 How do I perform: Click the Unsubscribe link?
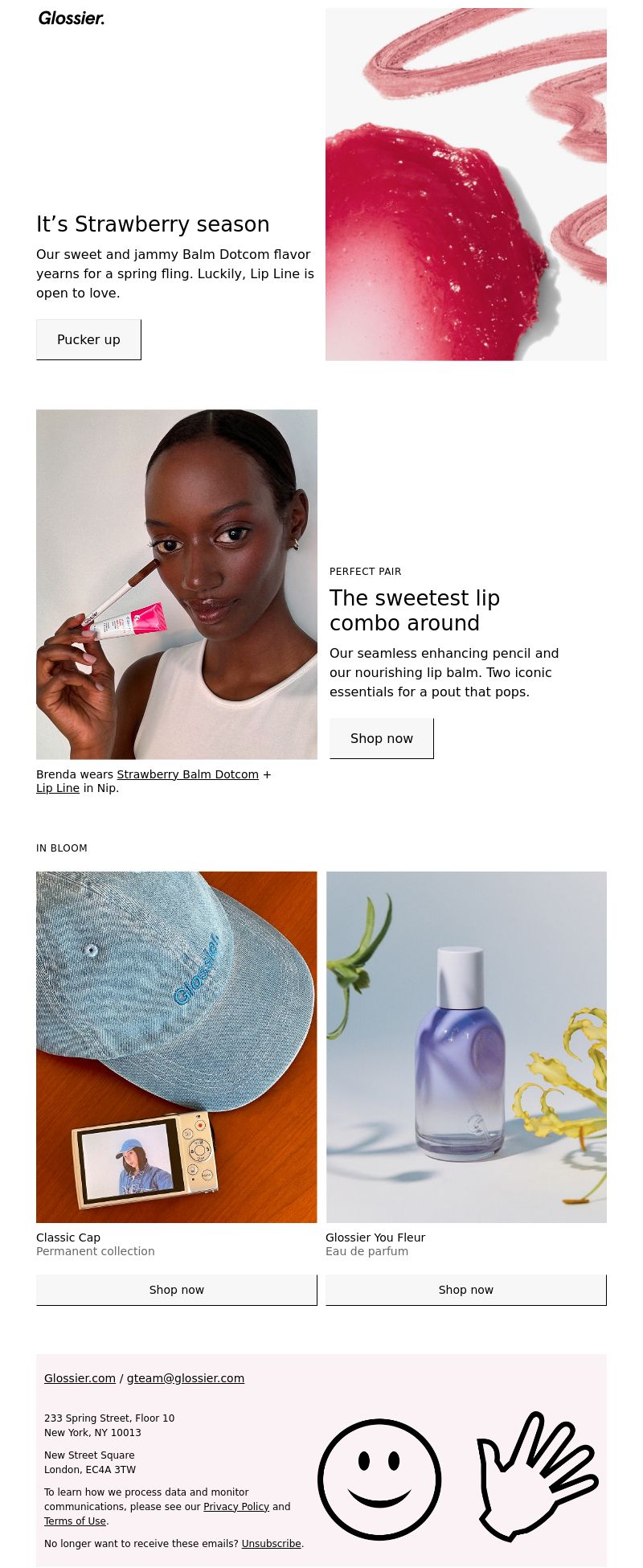click(x=272, y=1544)
